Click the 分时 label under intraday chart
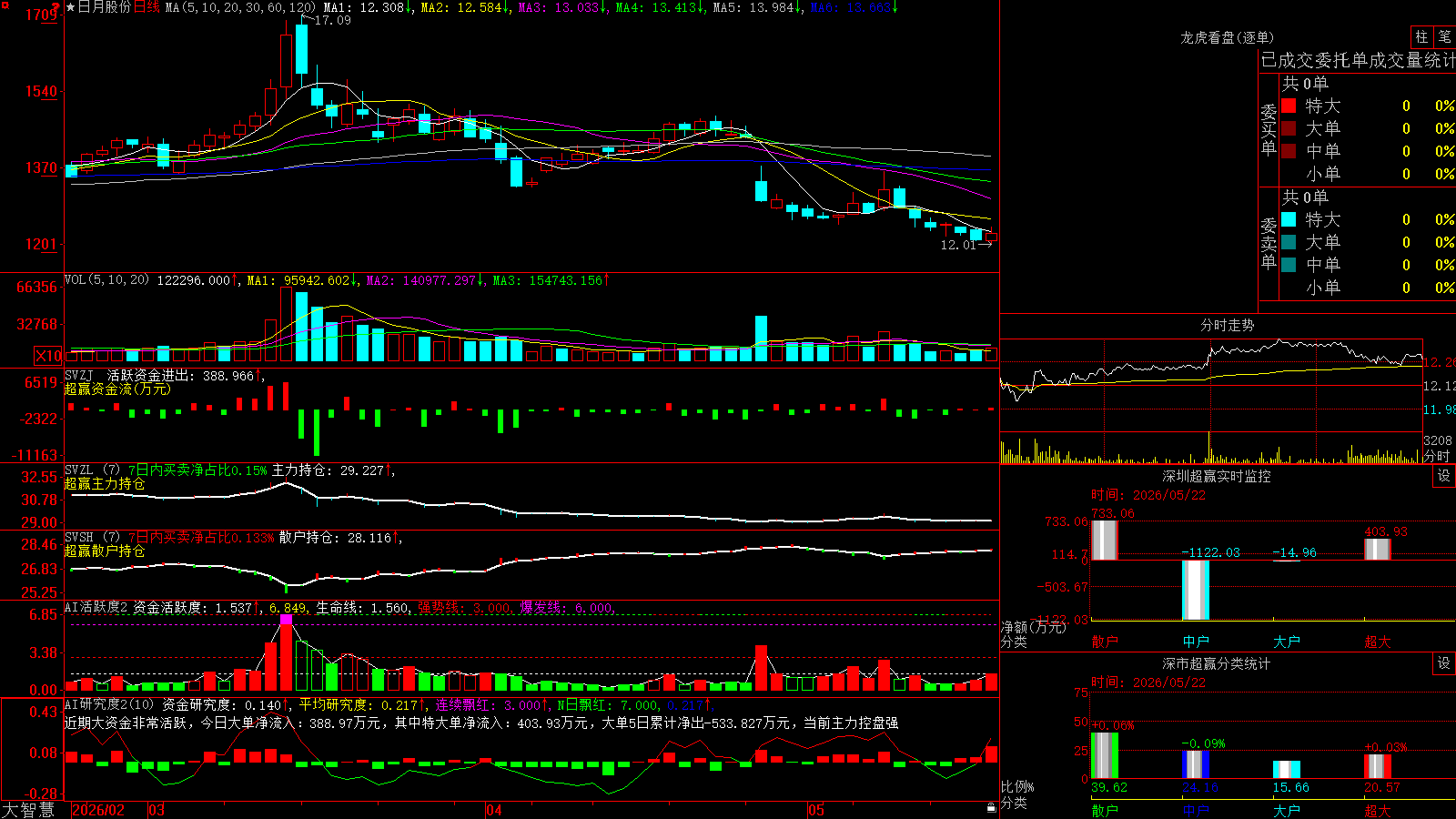Image resolution: width=1456 pixels, height=819 pixels. click(1437, 456)
